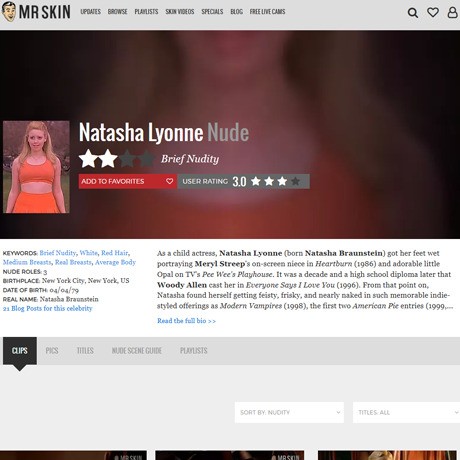The image size is (460, 460).
Task: Open the Free Live Cams menu item
Action: click(267, 12)
